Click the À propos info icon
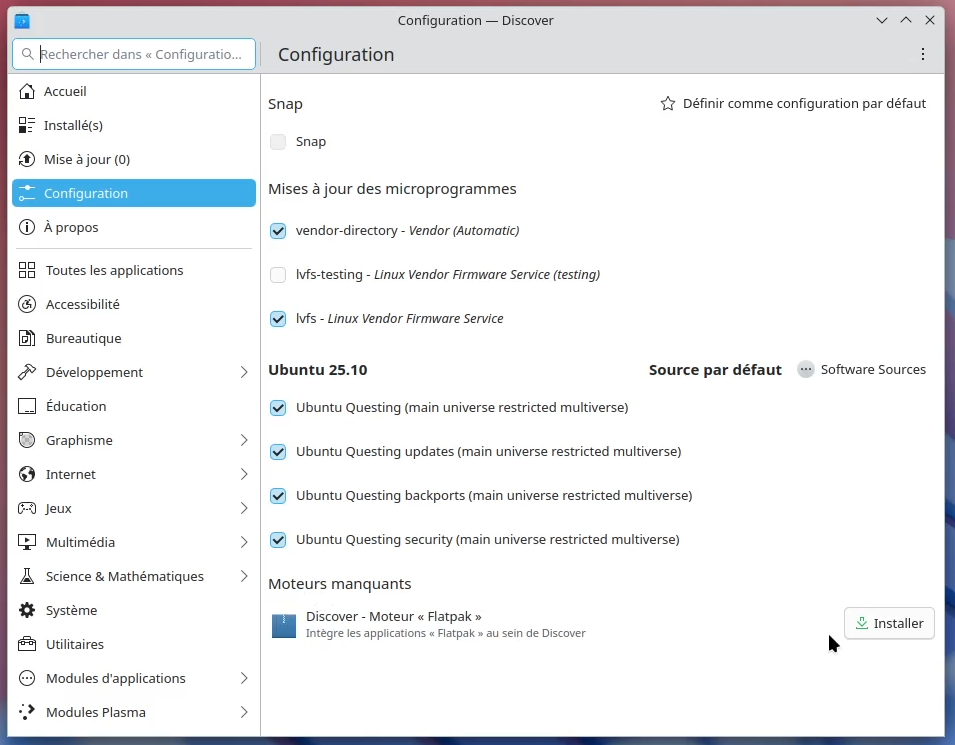 click(x=27, y=228)
